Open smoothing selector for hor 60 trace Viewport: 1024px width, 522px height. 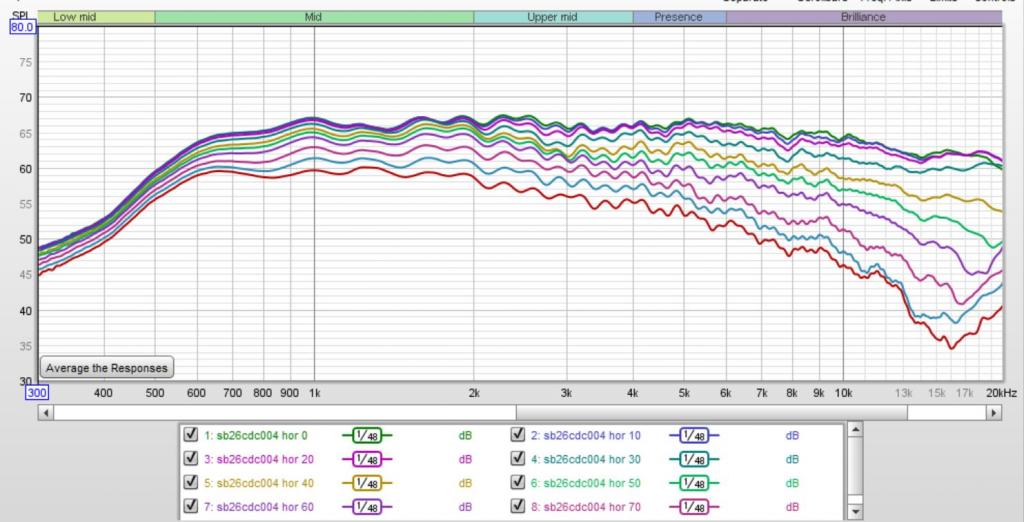[x=367, y=507]
